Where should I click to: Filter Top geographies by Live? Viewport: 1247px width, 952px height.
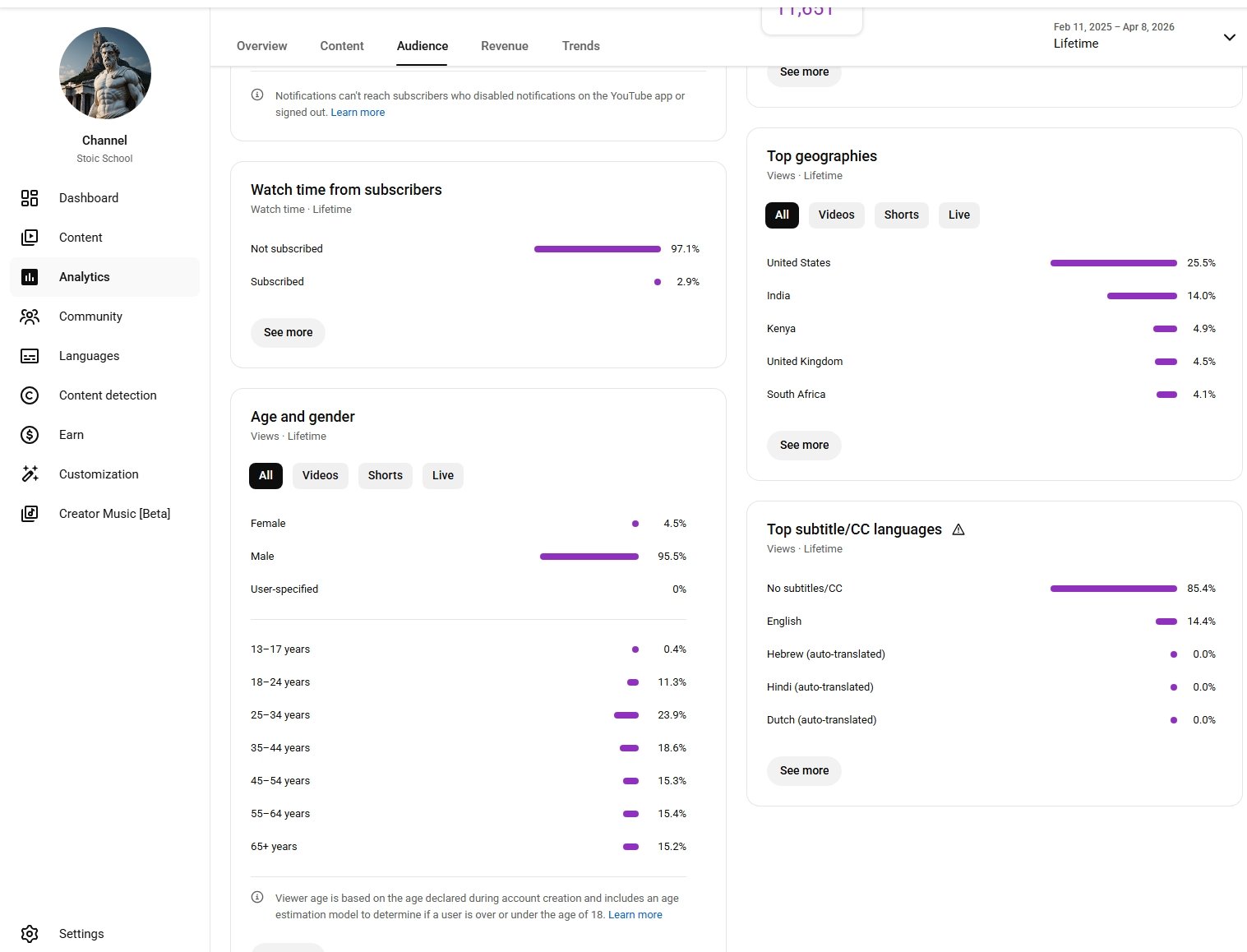(958, 215)
